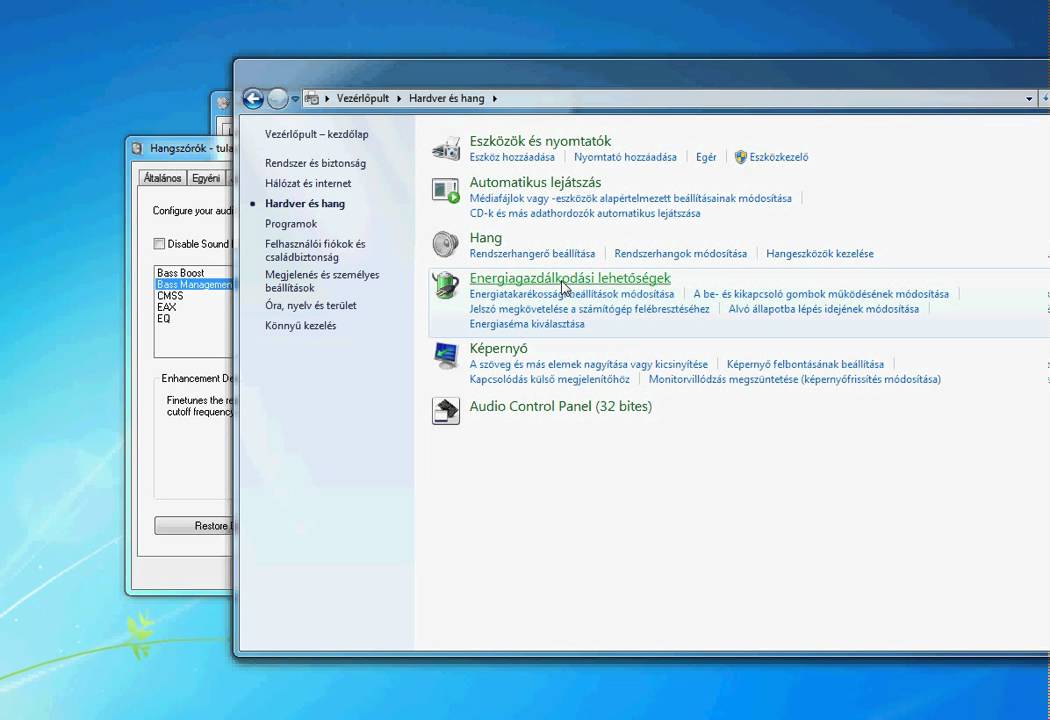Screen dimensions: 1050x720
Task: Open Audio Control Panel (32 bites)
Action: (x=560, y=407)
